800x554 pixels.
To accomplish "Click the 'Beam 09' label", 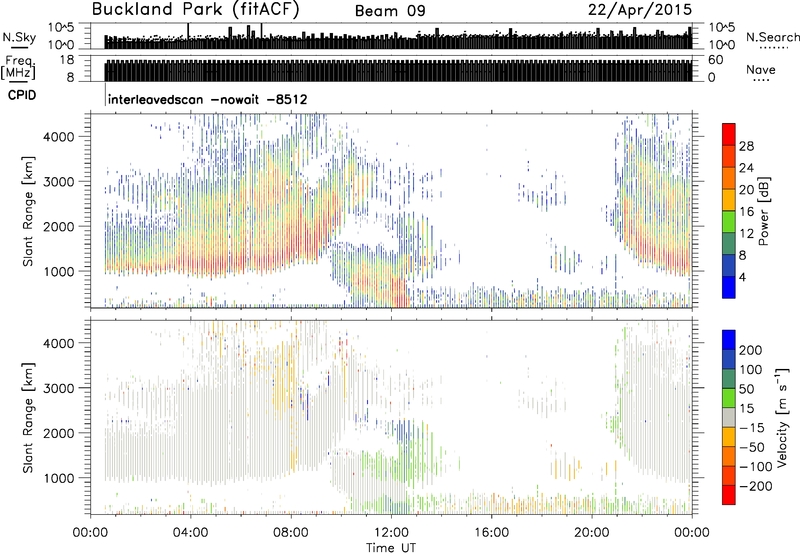I will tap(390, 11).
